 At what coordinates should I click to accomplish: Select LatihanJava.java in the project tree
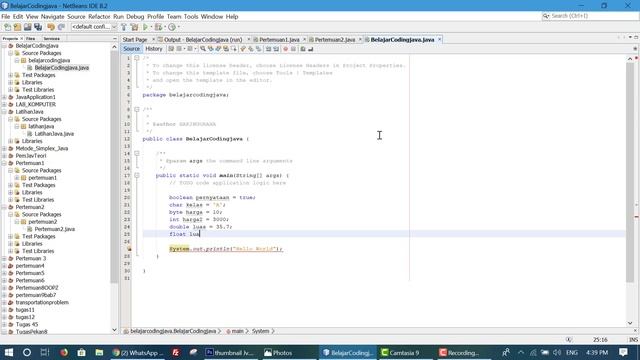(x=54, y=134)
